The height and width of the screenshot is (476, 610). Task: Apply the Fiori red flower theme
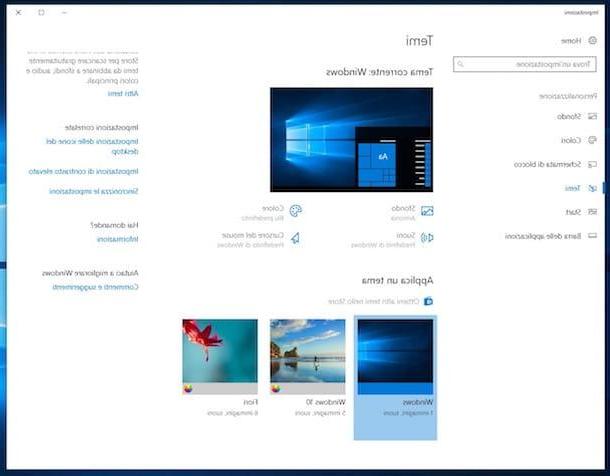(x=220, y=357)
